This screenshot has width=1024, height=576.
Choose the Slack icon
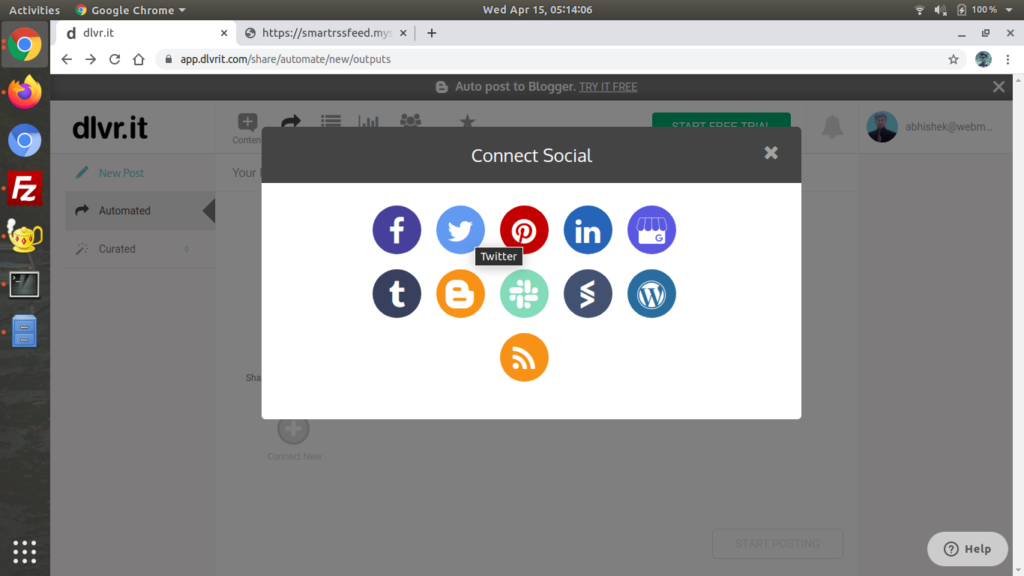click(x=524, y=294)
